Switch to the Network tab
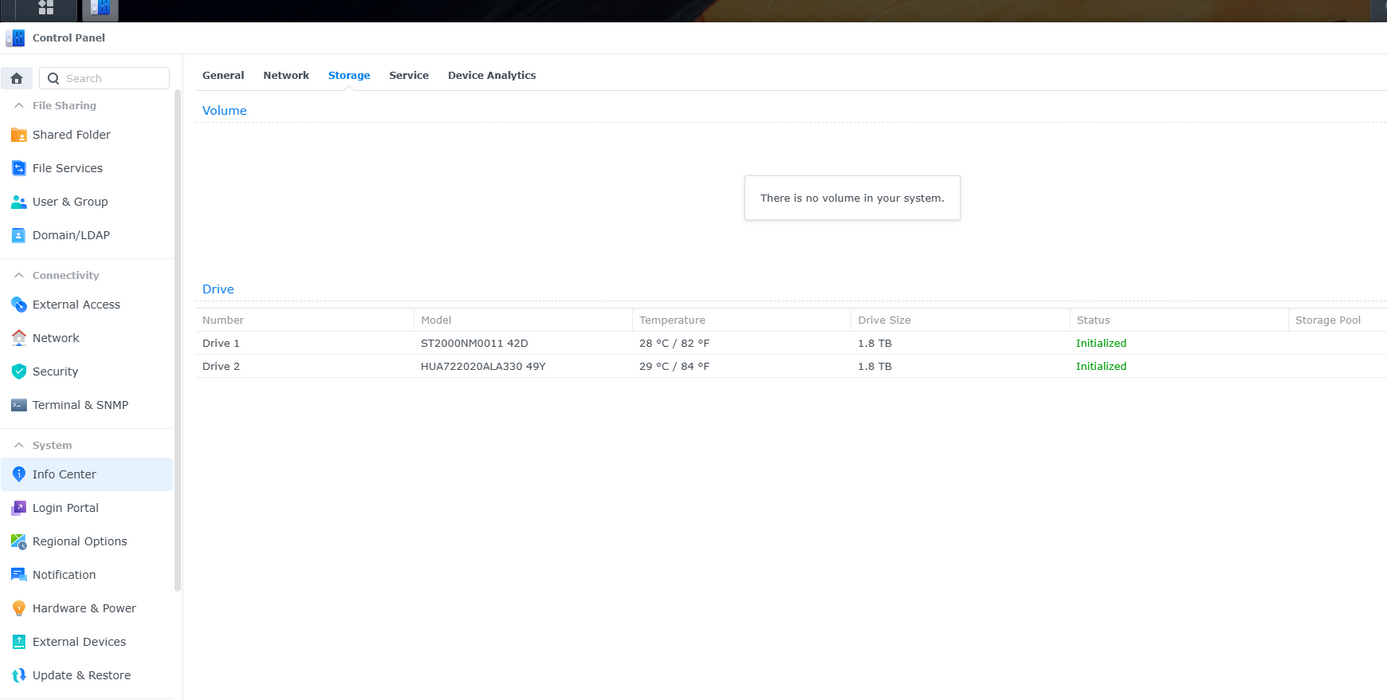 (x=286, y=75)
